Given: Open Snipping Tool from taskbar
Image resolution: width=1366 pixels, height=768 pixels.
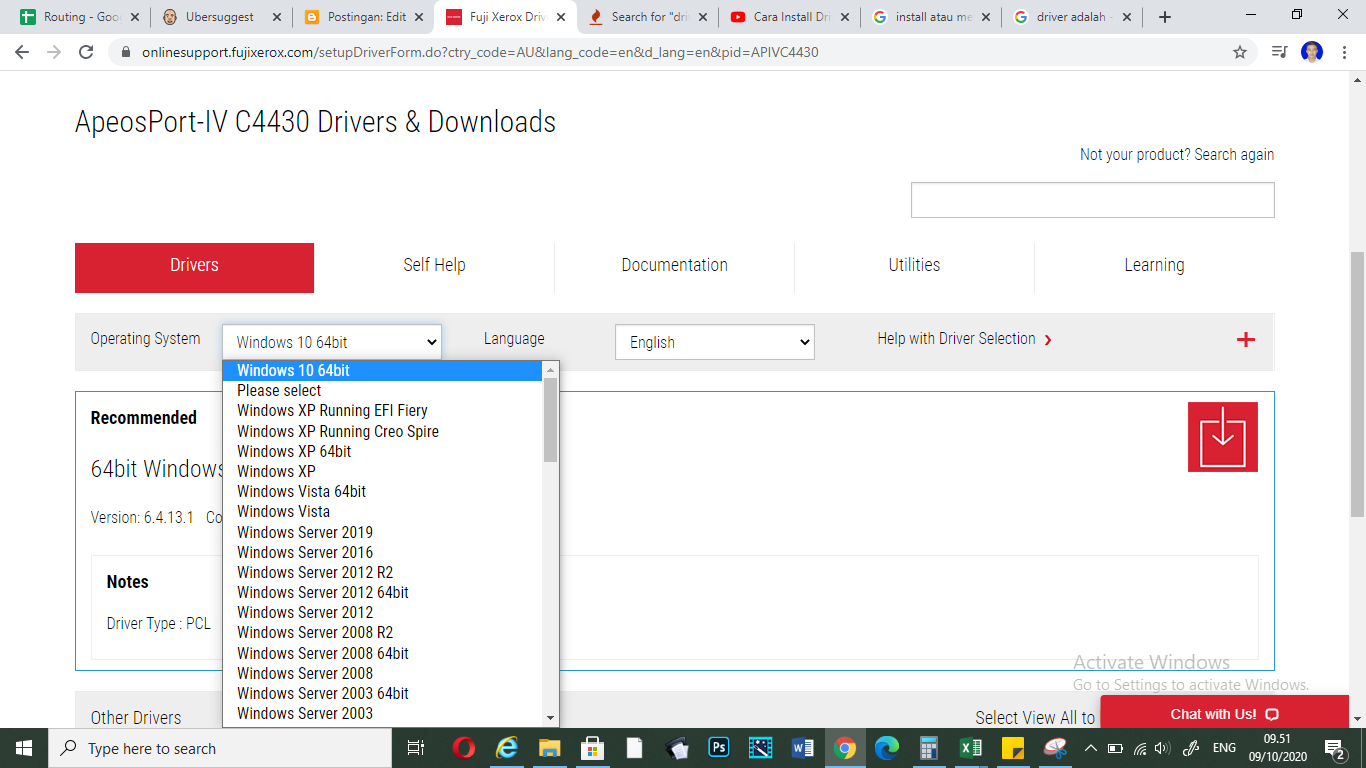Looking at the screenshot, I should click(1054, 748).
